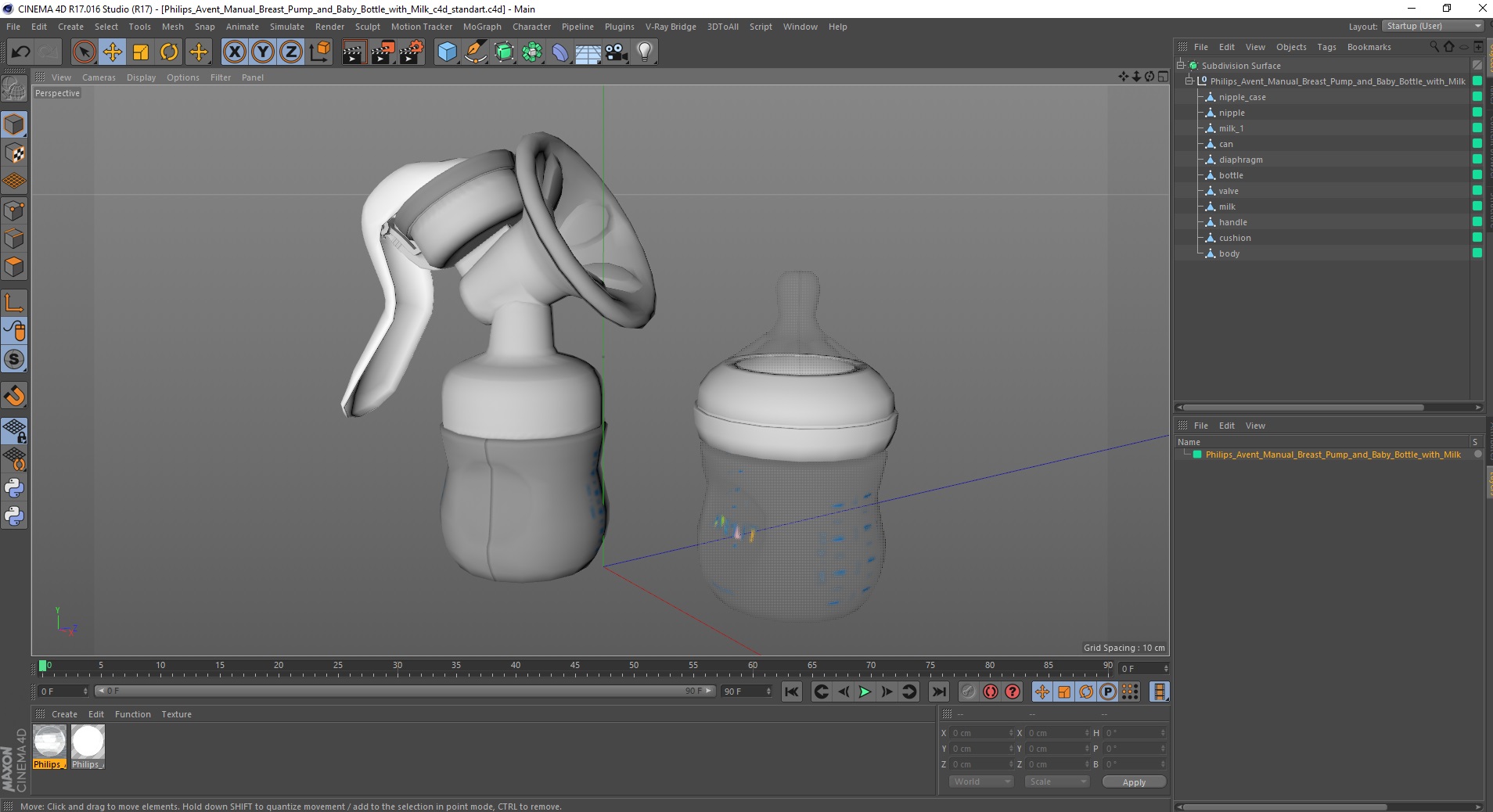The width and height of the screenshot is (1493, 812).
Task: Toggle viewport maximize icon
Action: pyautogui.click(x=1164, y=77)
